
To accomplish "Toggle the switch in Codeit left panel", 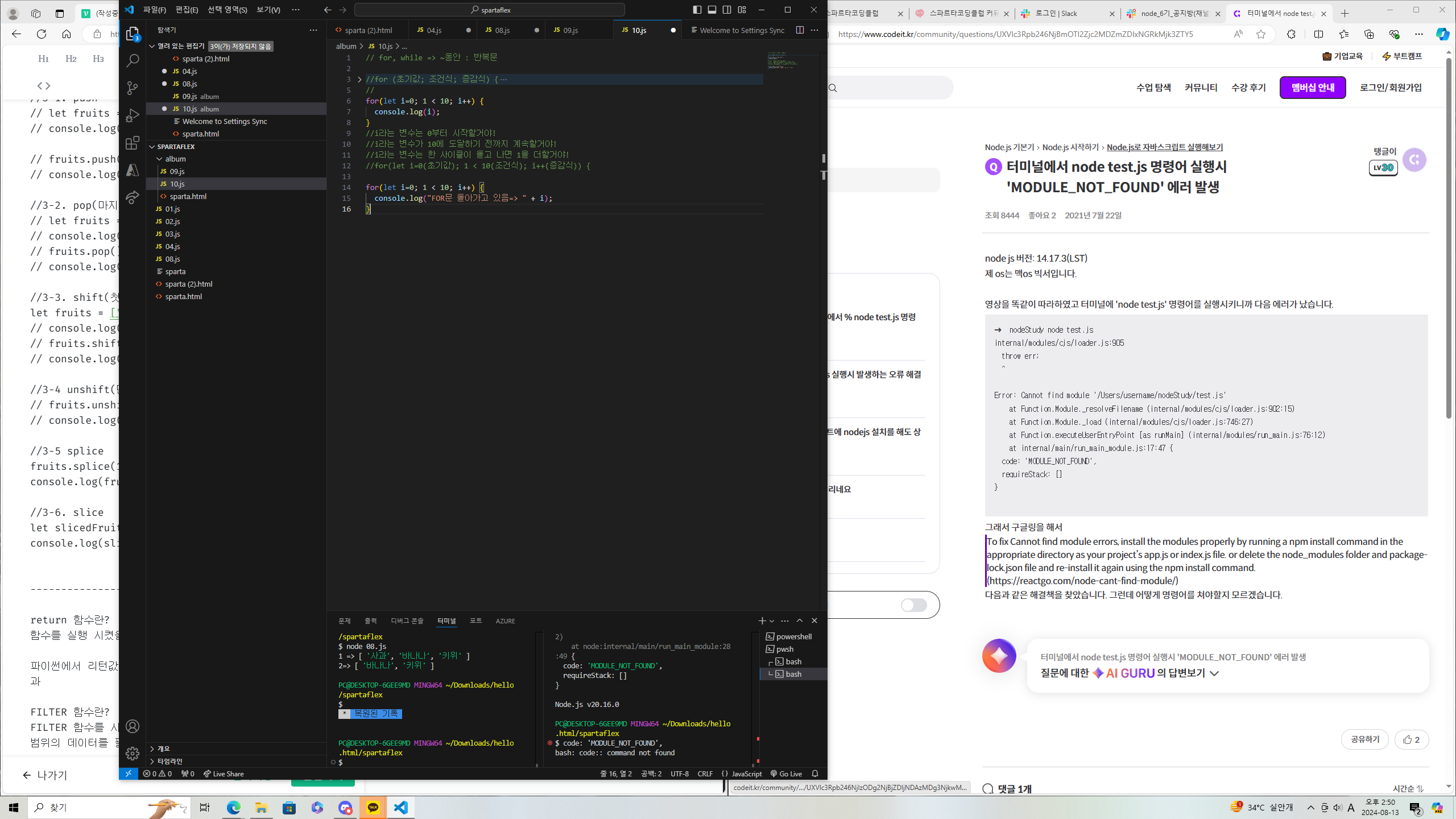I will click(x=914, y=605).
